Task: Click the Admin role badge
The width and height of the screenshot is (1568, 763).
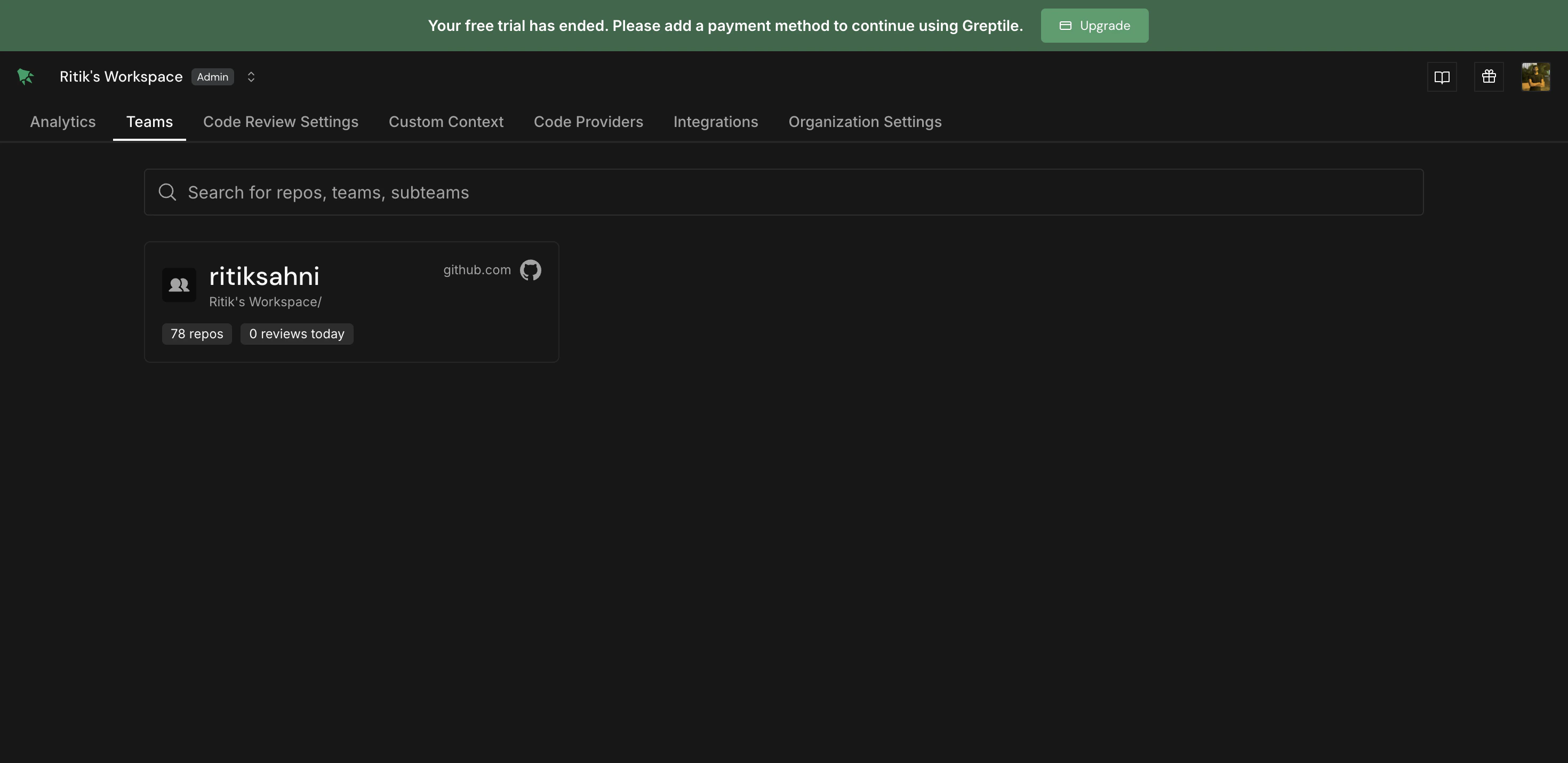Action: (212, 76)
